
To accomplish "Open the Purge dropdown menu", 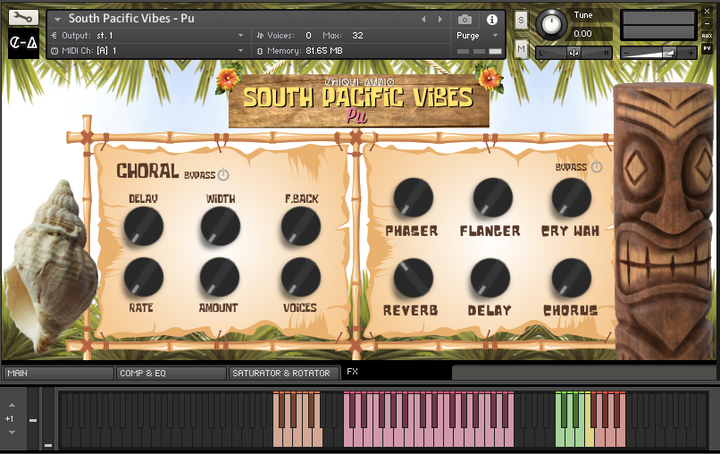I will coord(477,35).
